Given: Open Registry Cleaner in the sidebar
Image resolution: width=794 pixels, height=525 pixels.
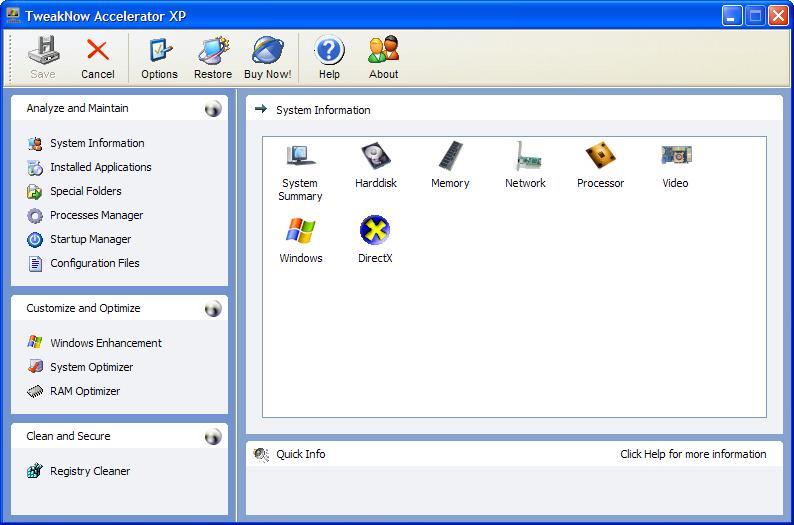Looking at the screenshot, I should 79,471.
